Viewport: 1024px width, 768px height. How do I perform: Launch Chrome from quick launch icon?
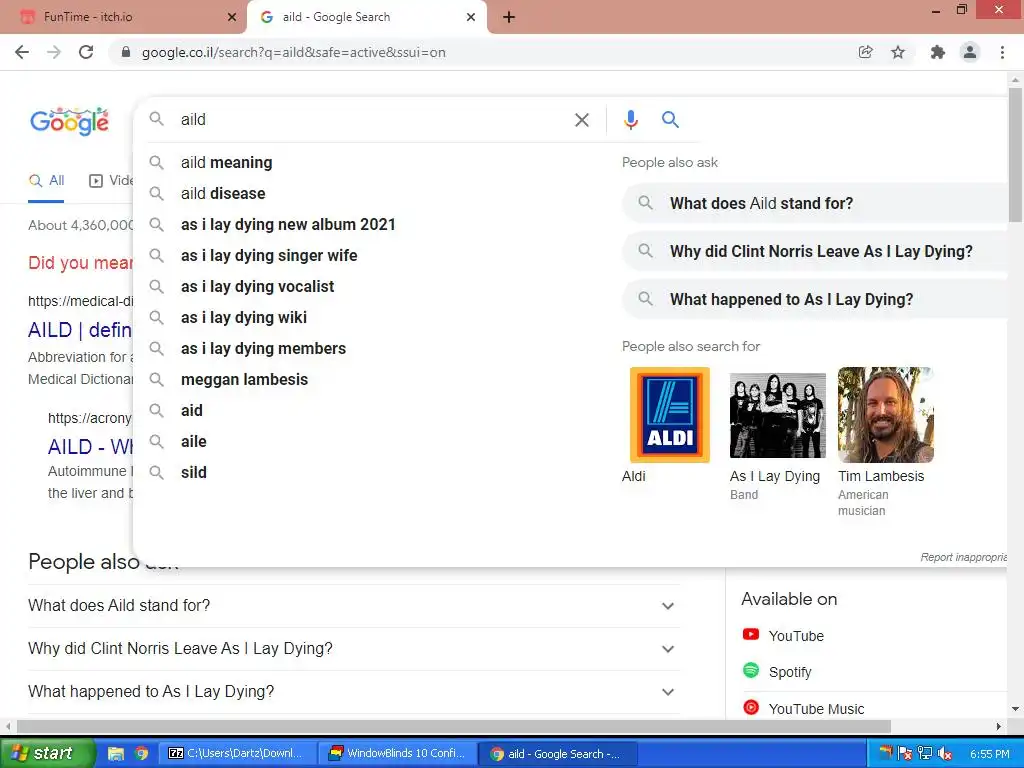tap(141, 754)
